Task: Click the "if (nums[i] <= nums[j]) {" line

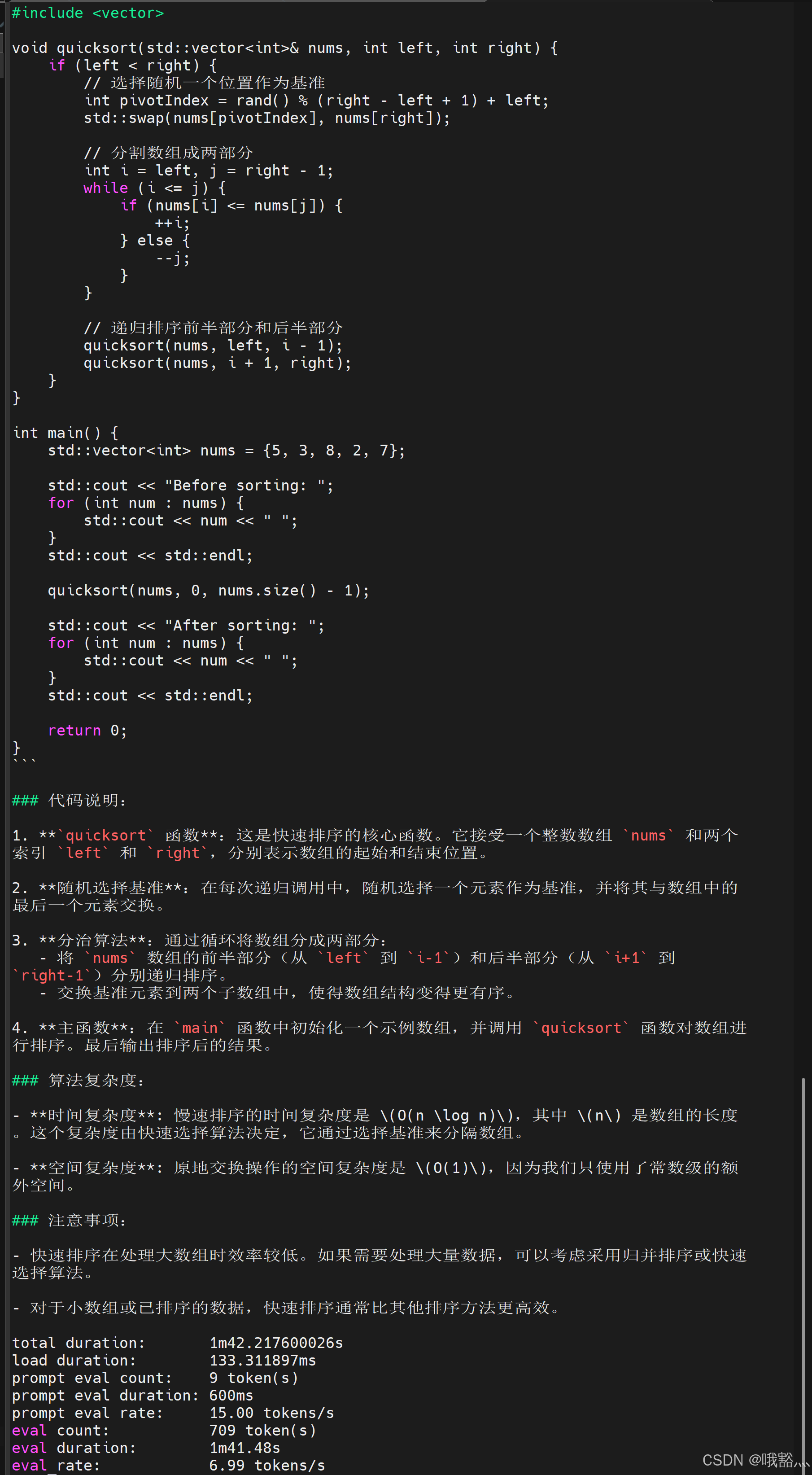Action: (231, 206)
